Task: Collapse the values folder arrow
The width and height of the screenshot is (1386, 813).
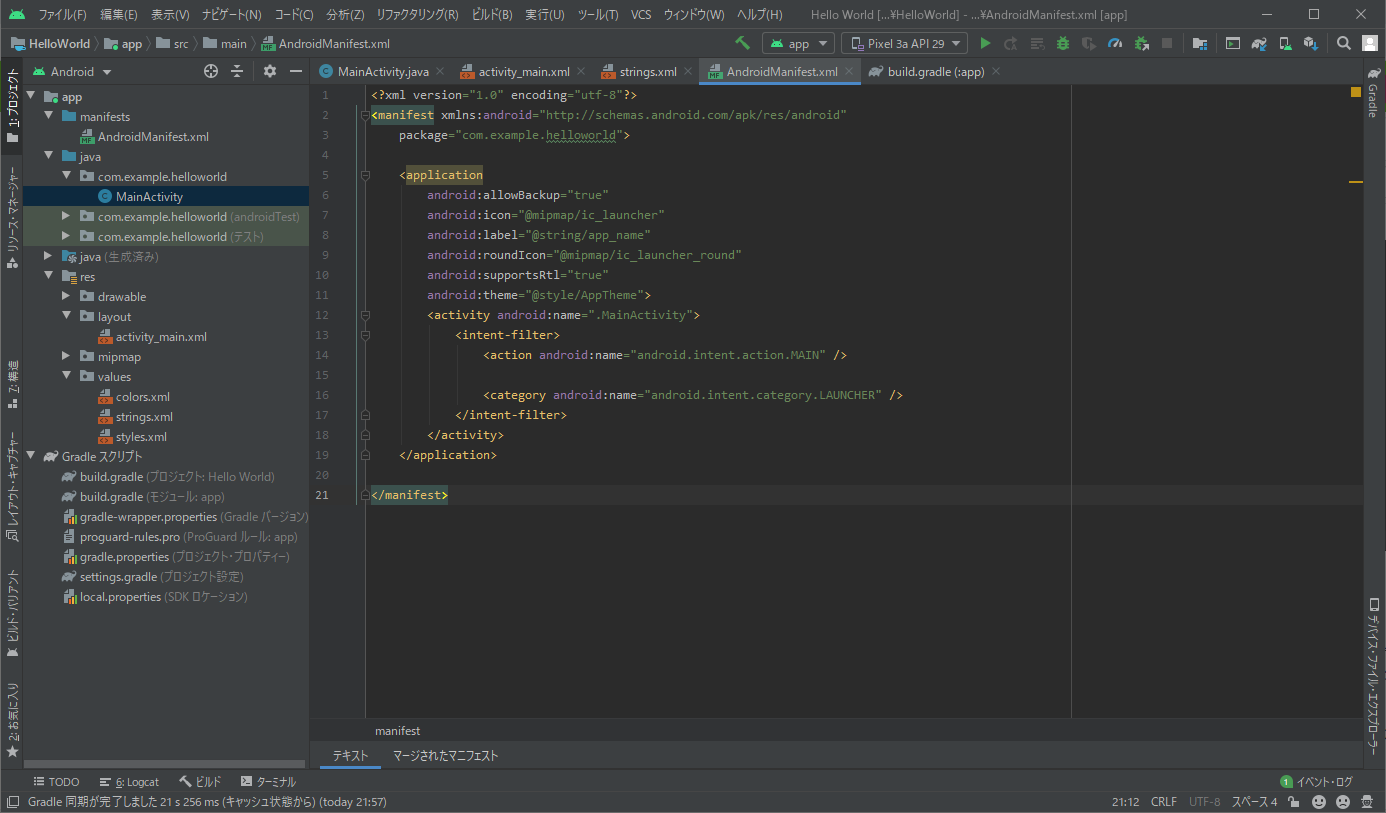Action: 66,377
